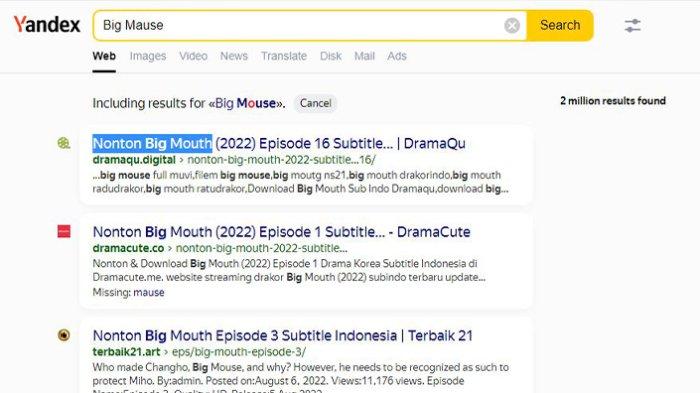700x393 pixels.
Task: Click the yellow Search button
Action: (x=560, y=25)
